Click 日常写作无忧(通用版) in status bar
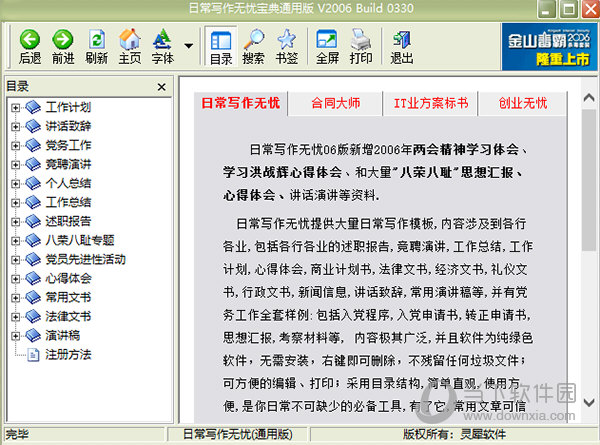This screenshot has width=600, height=445. click(238, 435)
